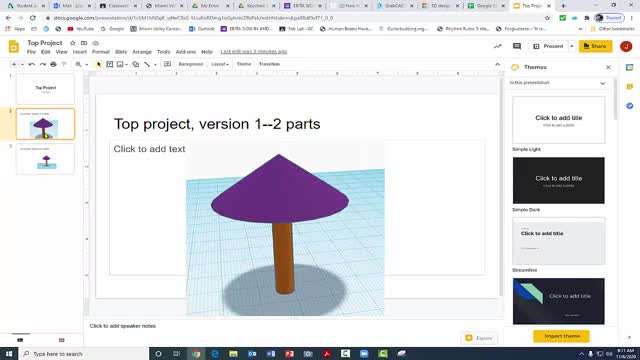Select the shape tool icon
Image resolution: width=640 pixels, height=360 pixels.
[136, 64]
